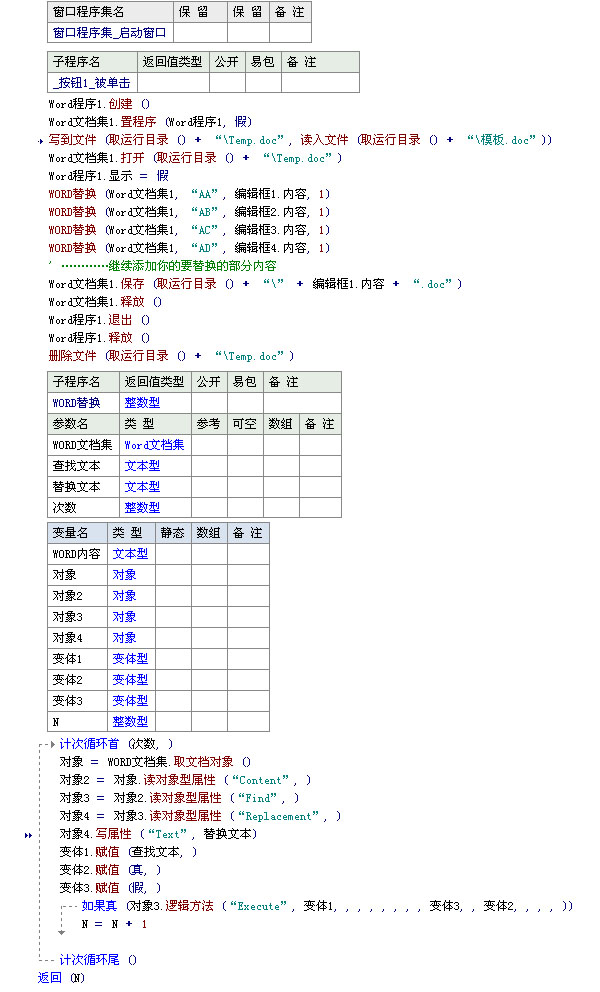Select the N variable name cell
600x992 pixels.
(x=77, y=721)
